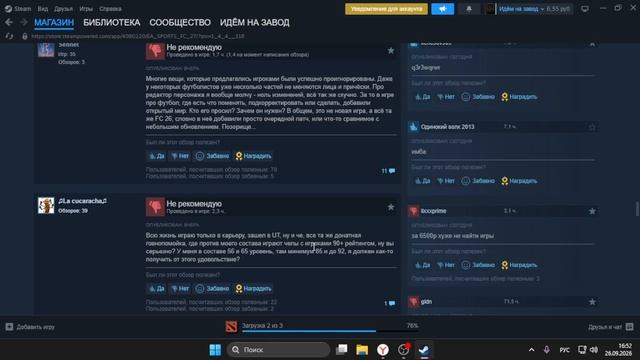Click the star on the 'за 6500р' review
Screen dimensions: 640x360
tap(592, 211)
